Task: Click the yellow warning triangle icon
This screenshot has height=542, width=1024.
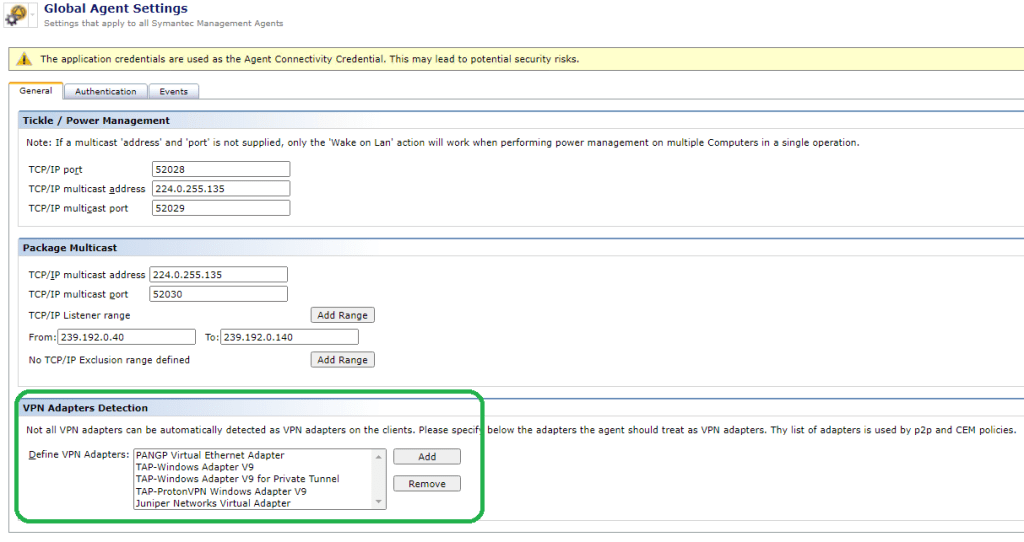Action: (24, 59)
